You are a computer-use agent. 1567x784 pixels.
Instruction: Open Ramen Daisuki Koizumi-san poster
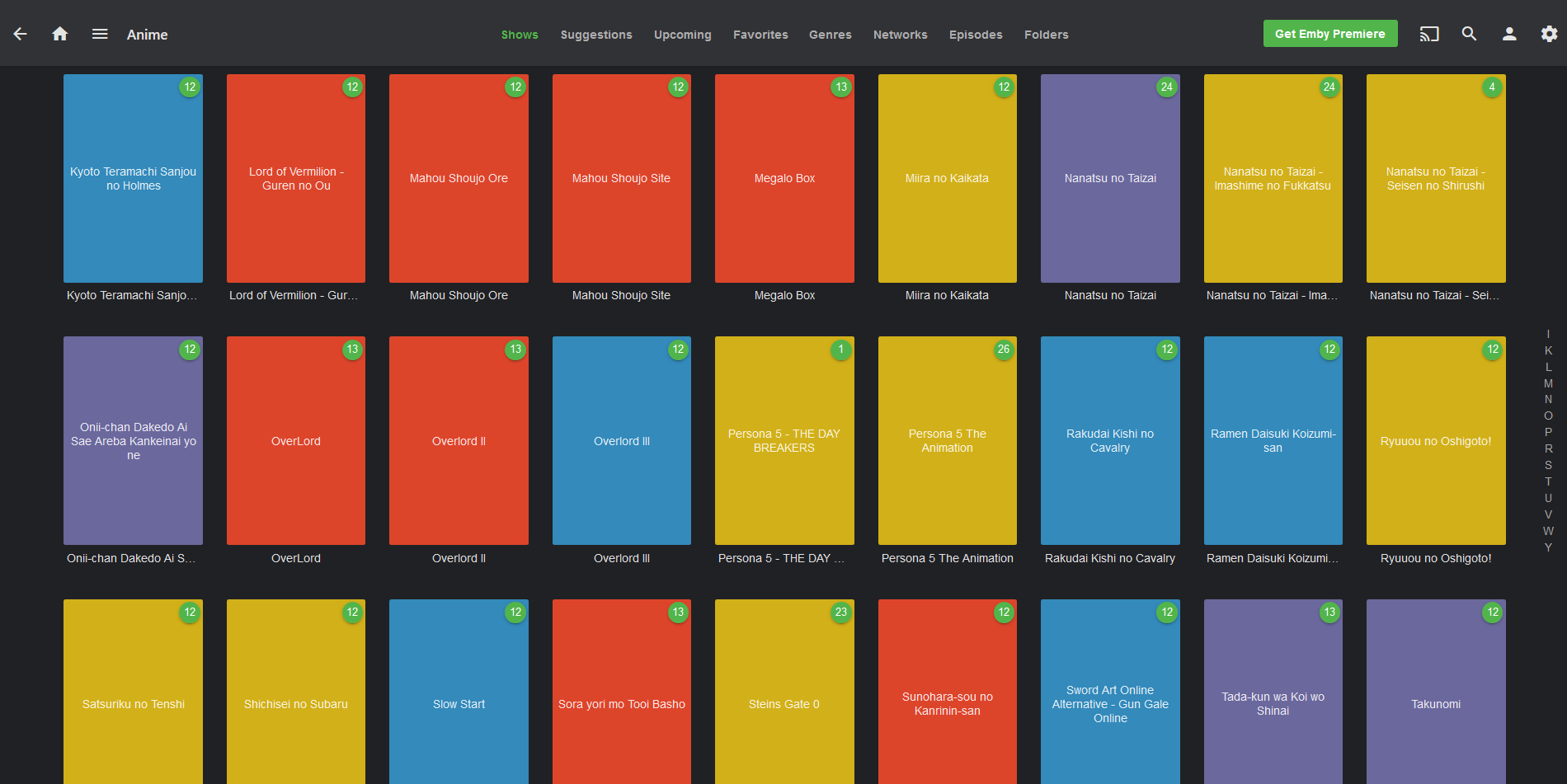tap(1273, 440)
